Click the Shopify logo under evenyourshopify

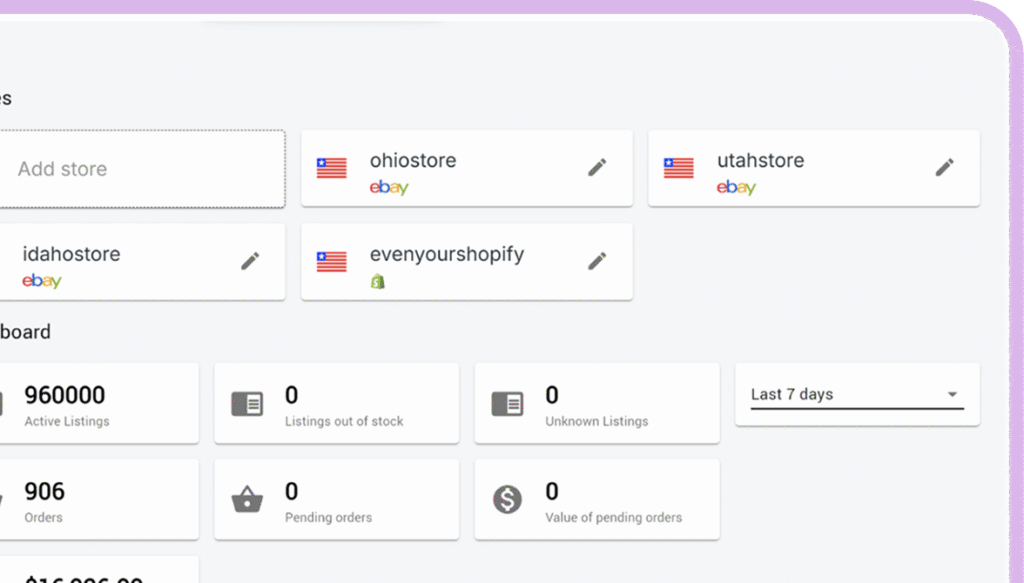(x=377, y=281)
